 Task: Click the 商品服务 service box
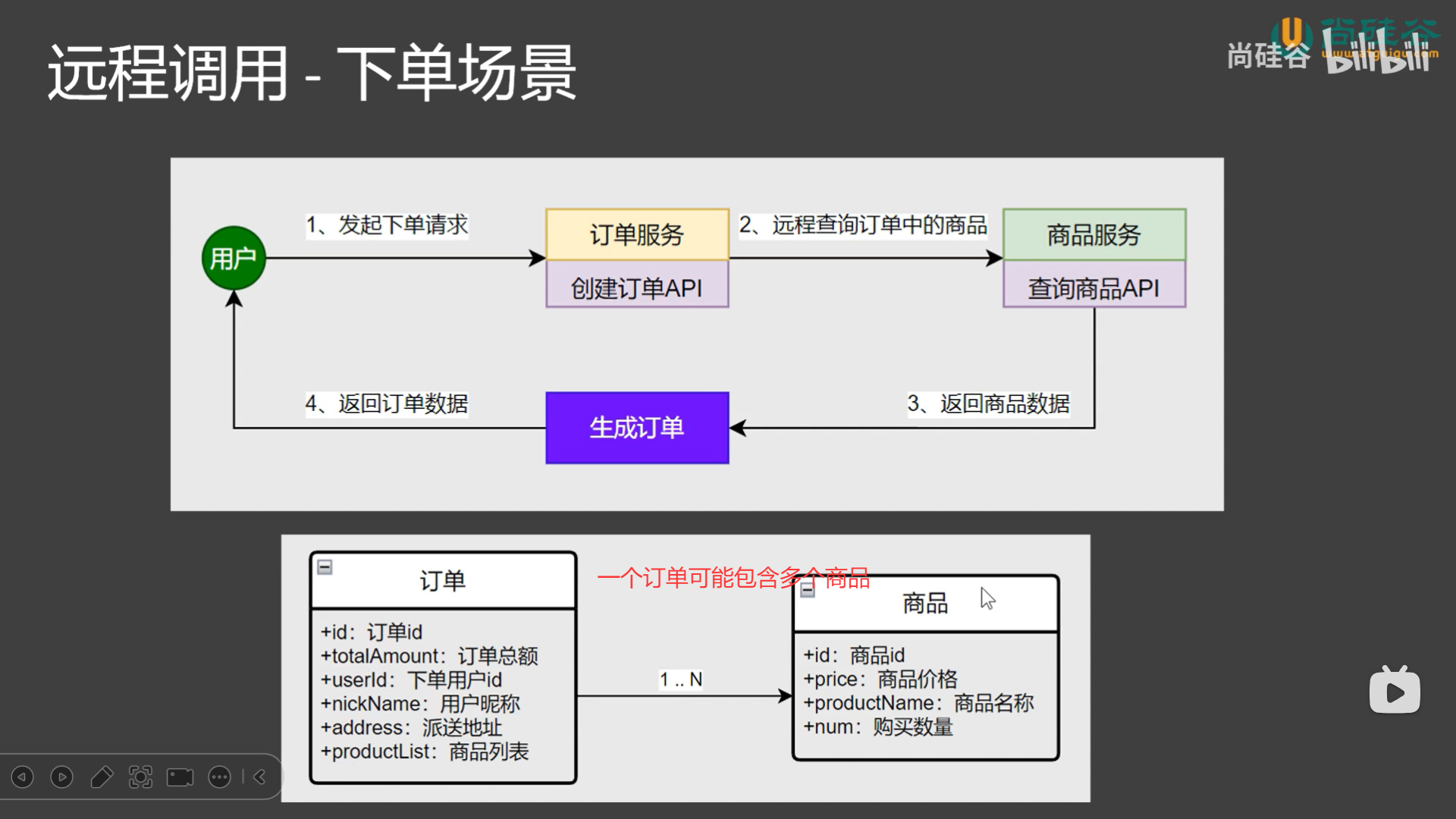pos(1094,235)
